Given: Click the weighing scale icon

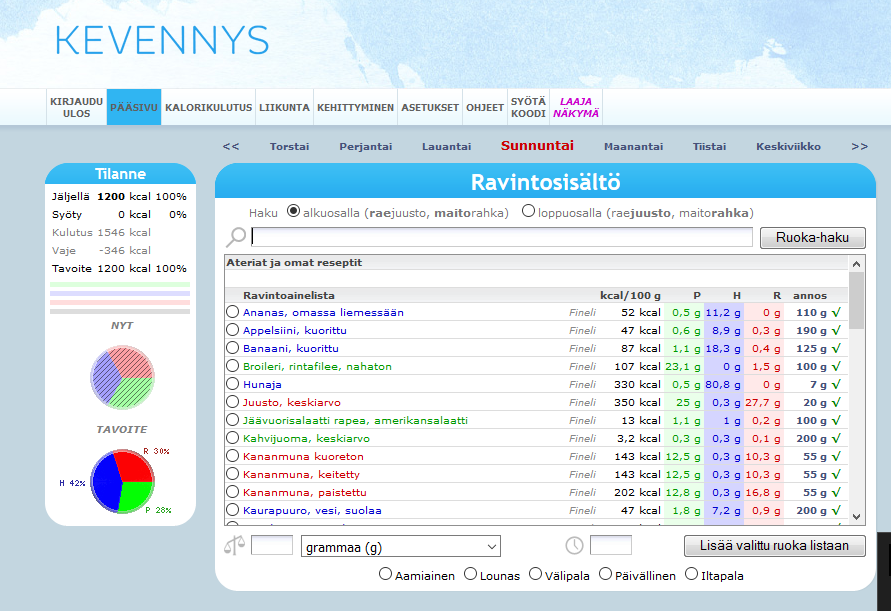Looking at the screenshot, I should click(234, 546).
